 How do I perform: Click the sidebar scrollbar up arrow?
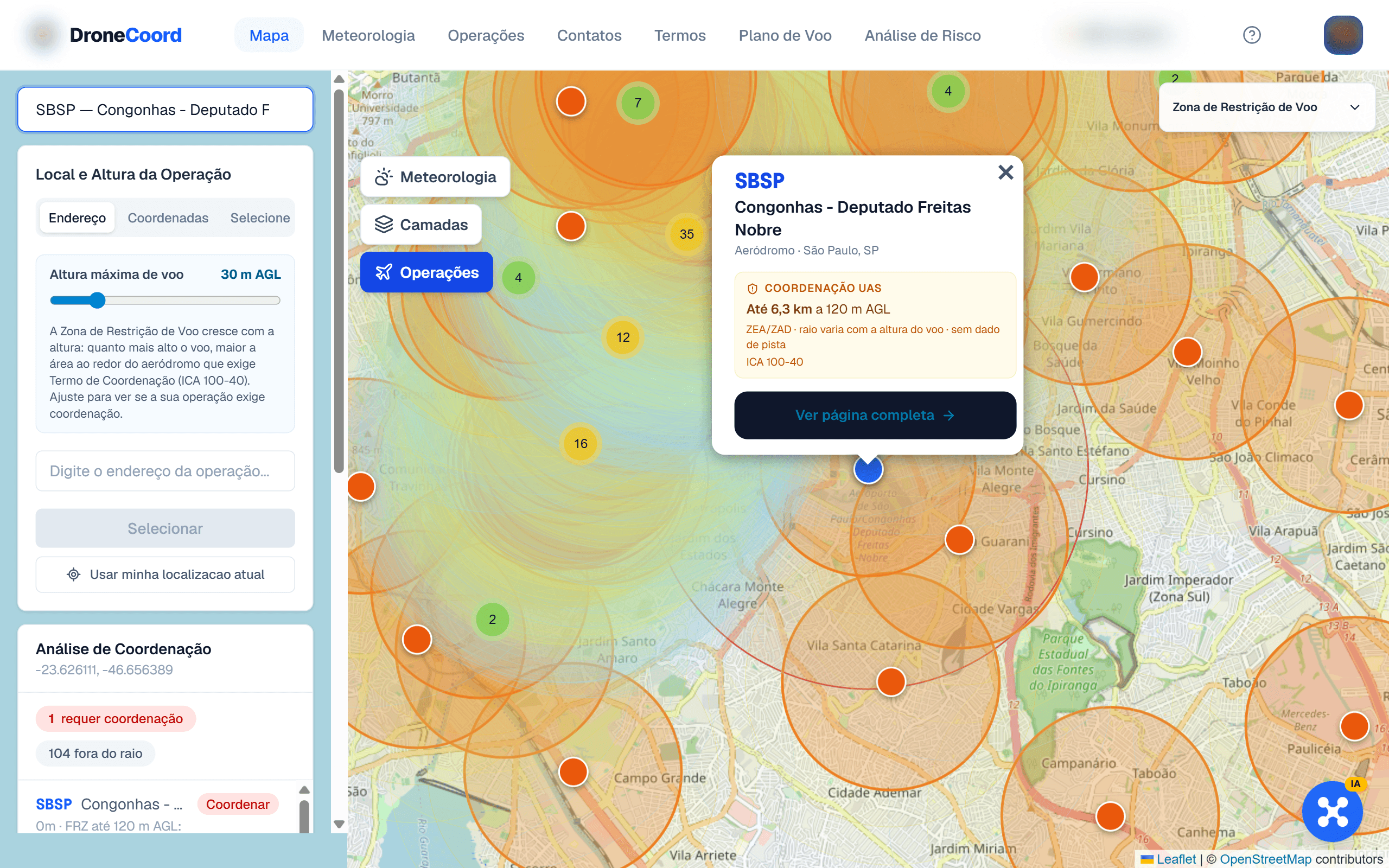pos(339,79)
